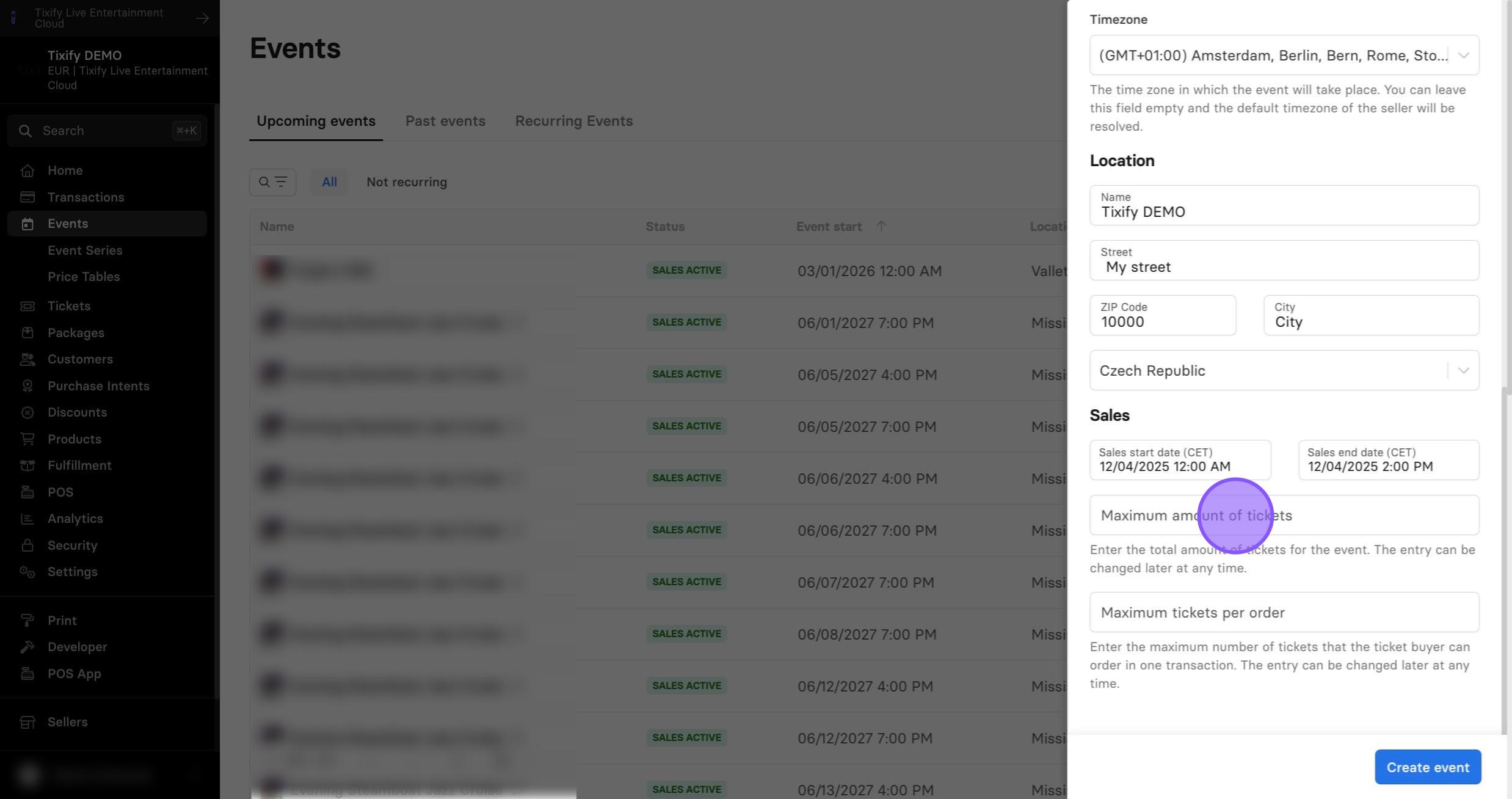Open Event Series submenu item
Viewport: 1512px width, 799px height.
[85, 250]
